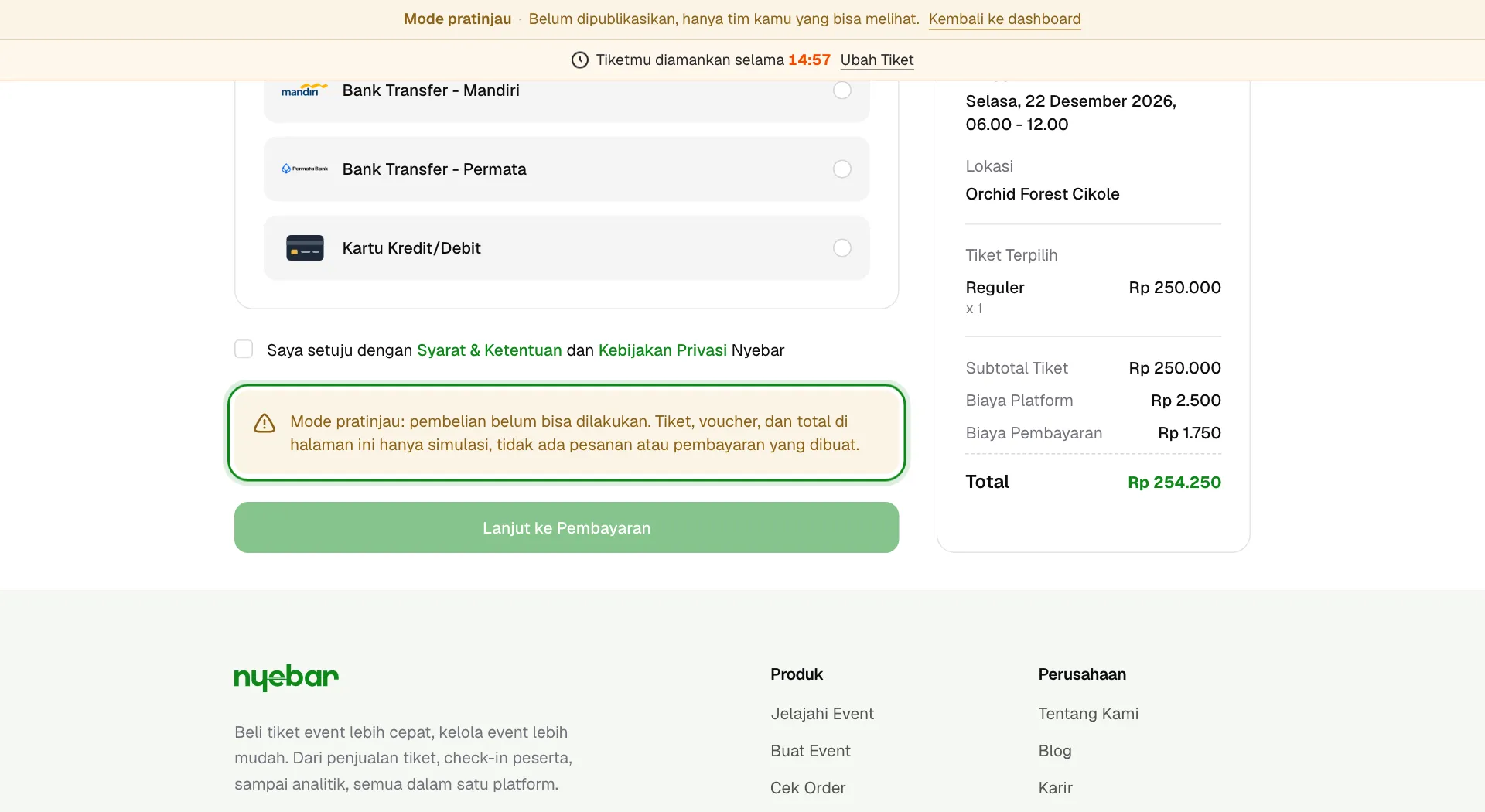Click the Orchid Forest Cikole location text
Screen dimensions: 1485x812
pos(1042,193)
